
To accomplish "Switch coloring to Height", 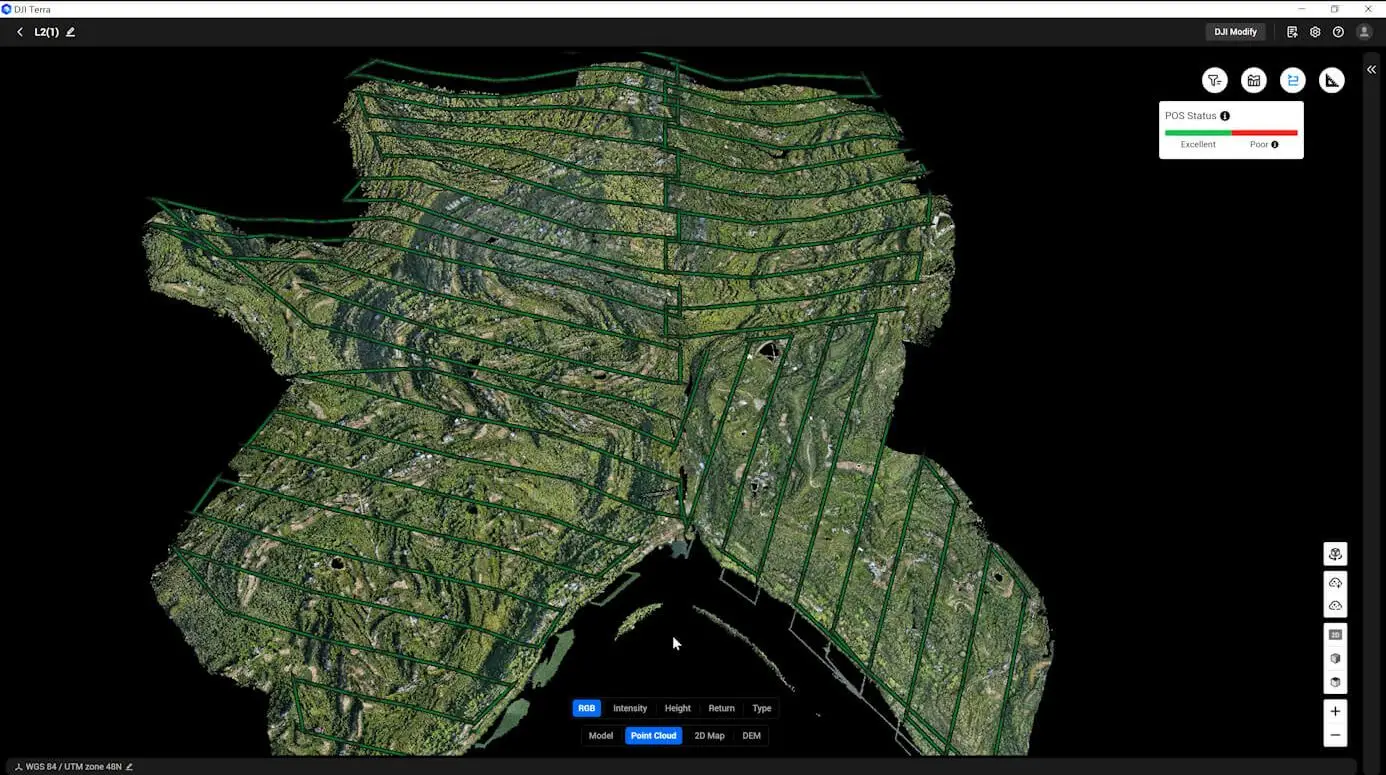I will [678, 708].
